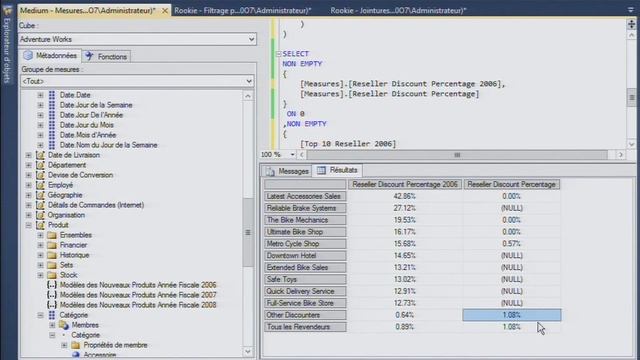640x360 pixels.
Task: Select the Accessoire member item
Action: (x=100, y=355)
